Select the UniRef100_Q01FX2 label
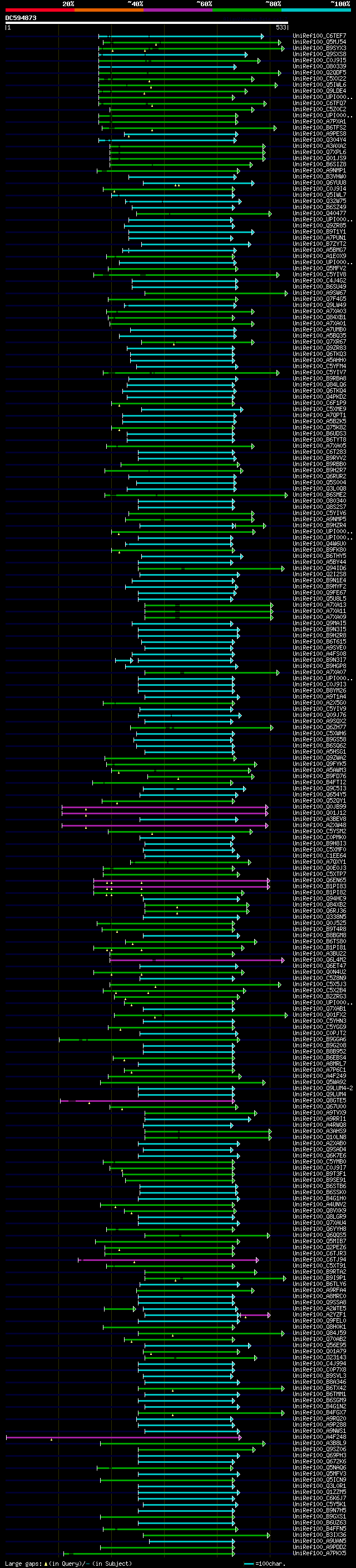Viewport: 356px width, 1568px height. [319, 1015]
